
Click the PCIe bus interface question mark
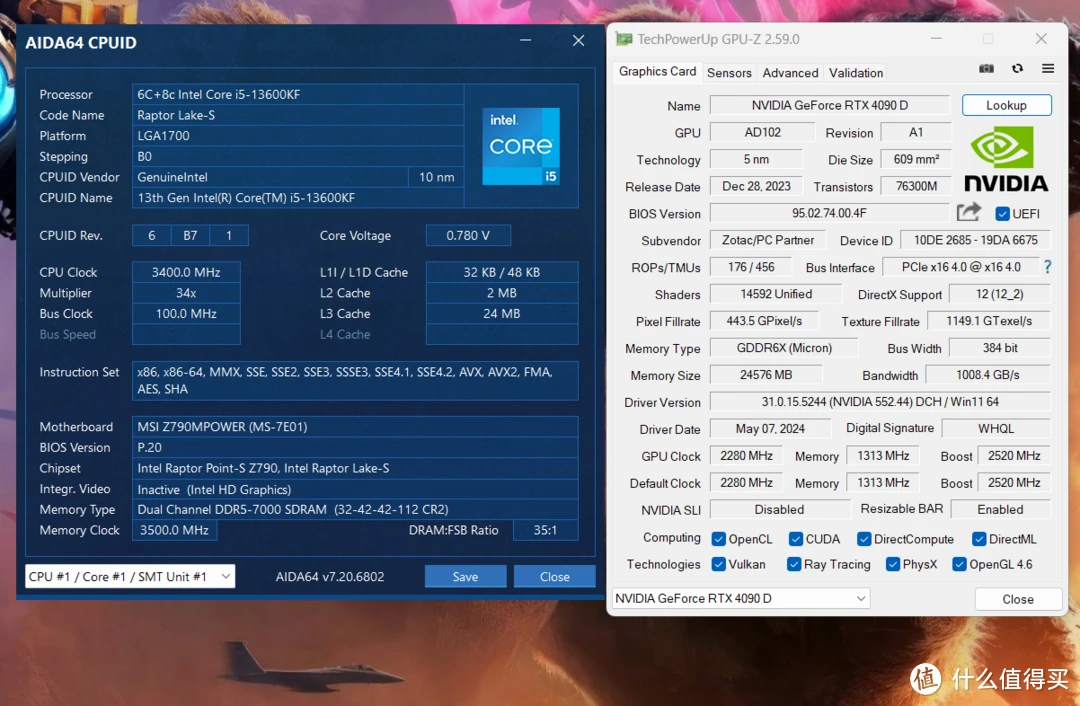tap(1047, 267)
